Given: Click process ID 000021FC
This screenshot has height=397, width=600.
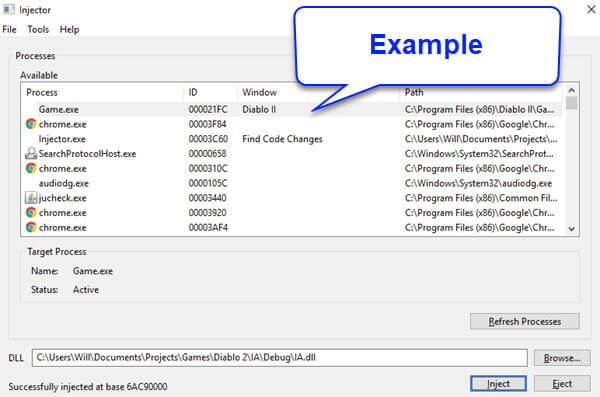Looking at the screenshot, I should tap(208, 109).
